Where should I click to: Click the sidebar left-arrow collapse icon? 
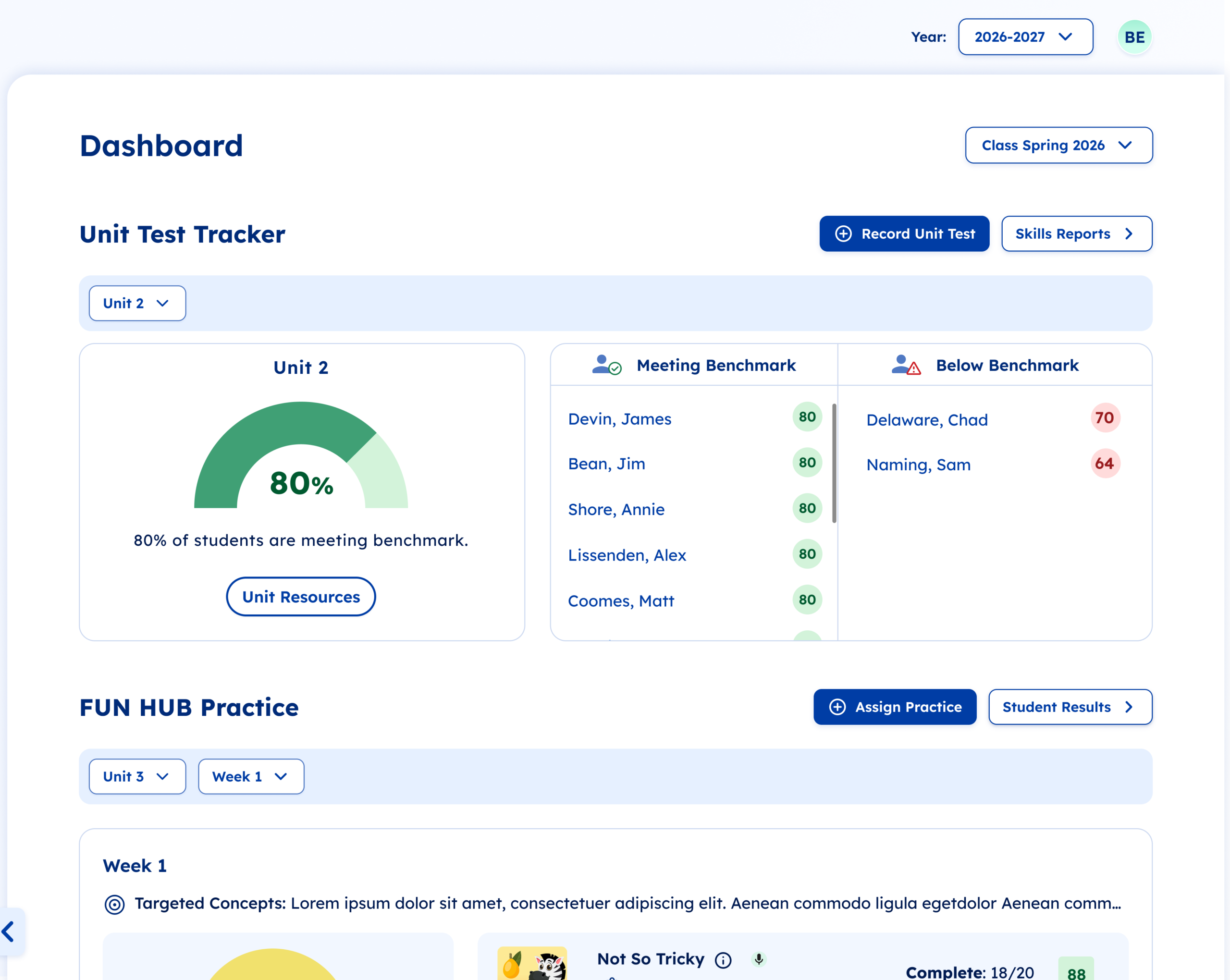[9, 931]
